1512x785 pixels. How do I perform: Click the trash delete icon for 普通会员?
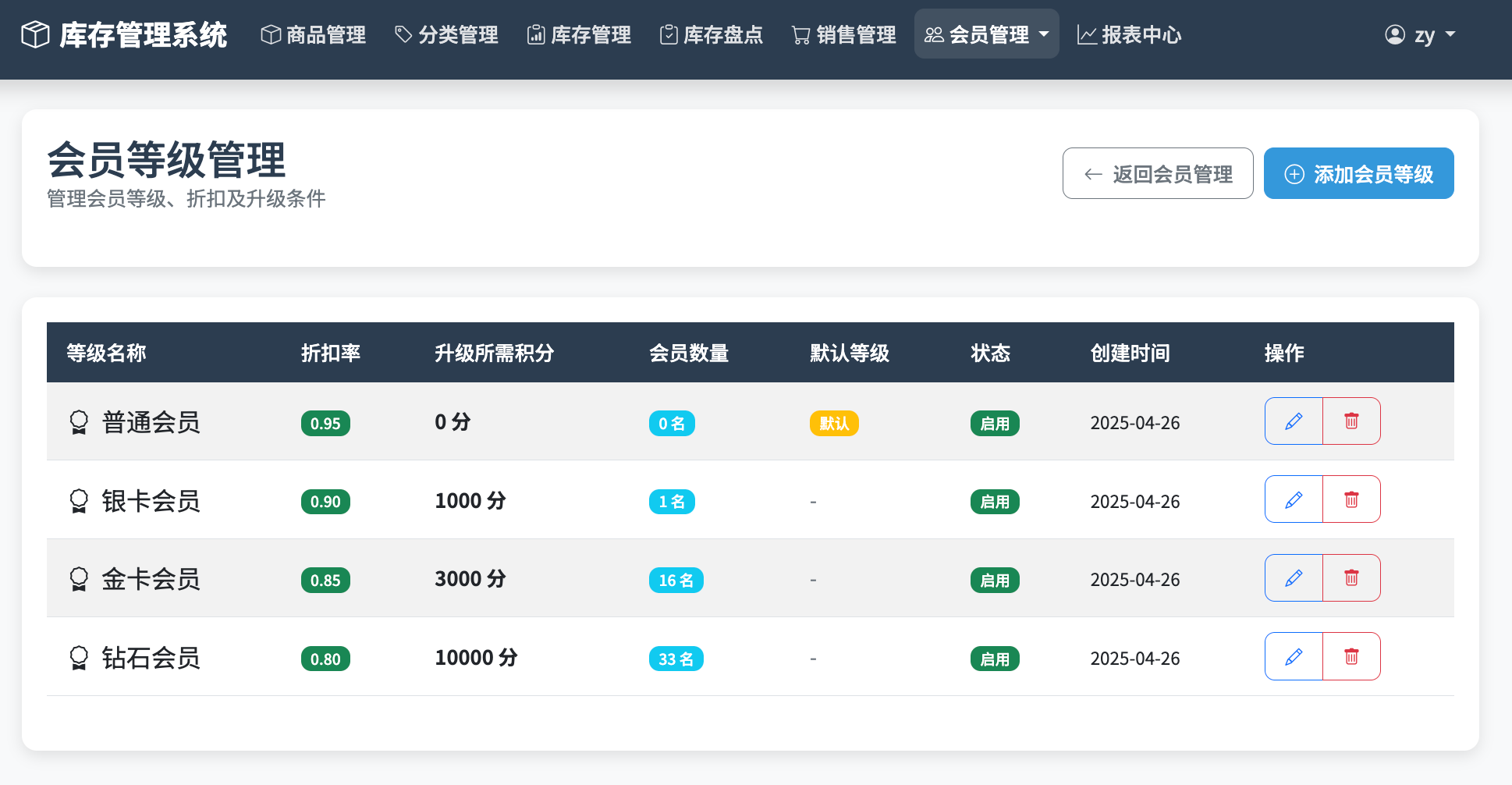click(x=1351, y=421)
